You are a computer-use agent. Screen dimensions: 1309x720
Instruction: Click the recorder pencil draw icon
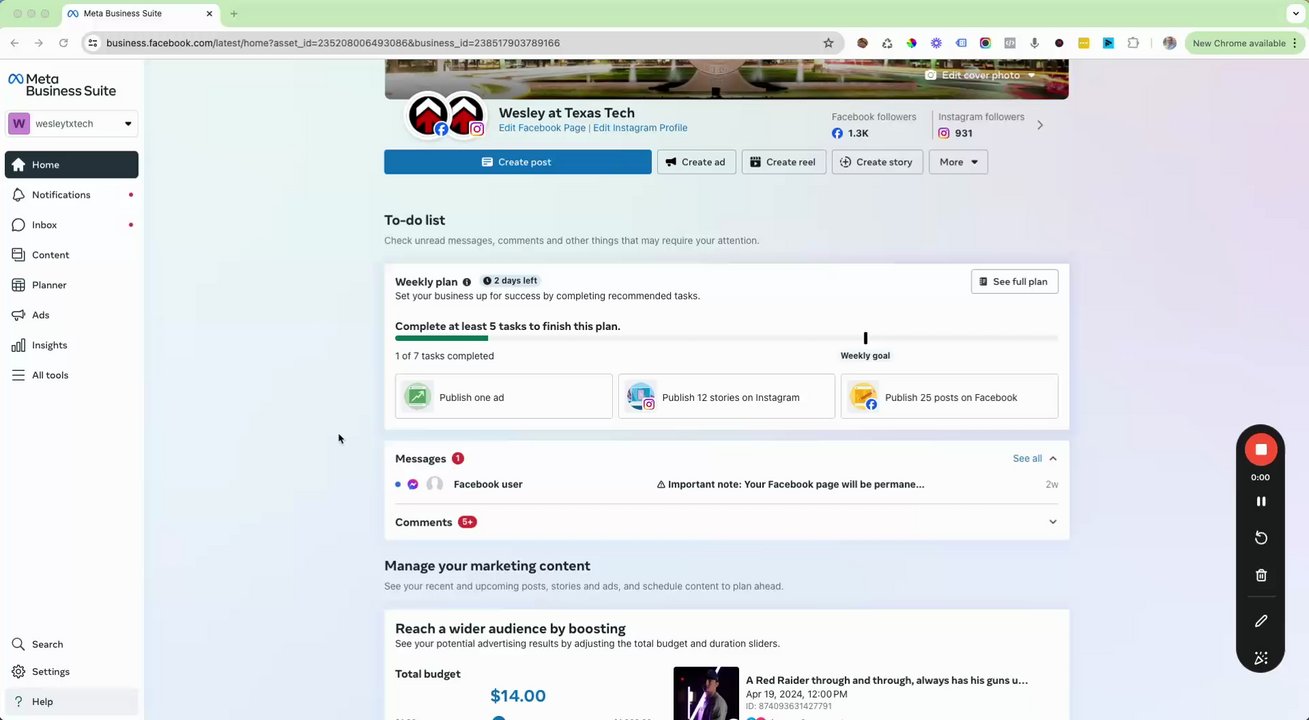click(1261, 621)
